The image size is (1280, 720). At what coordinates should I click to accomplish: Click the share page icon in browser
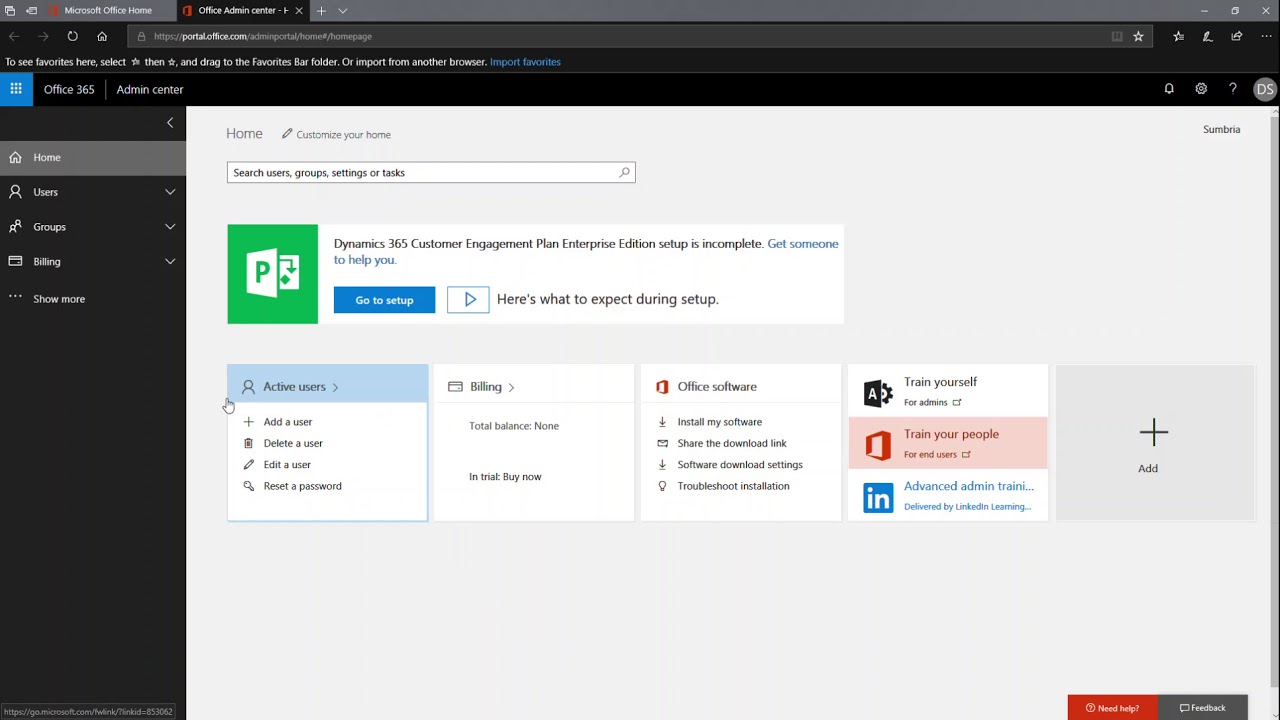pyautogui.click(x=1237, y=36)
